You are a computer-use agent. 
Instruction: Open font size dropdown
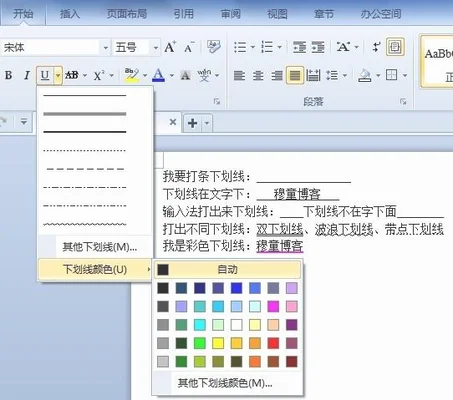[x=155, y=48]
